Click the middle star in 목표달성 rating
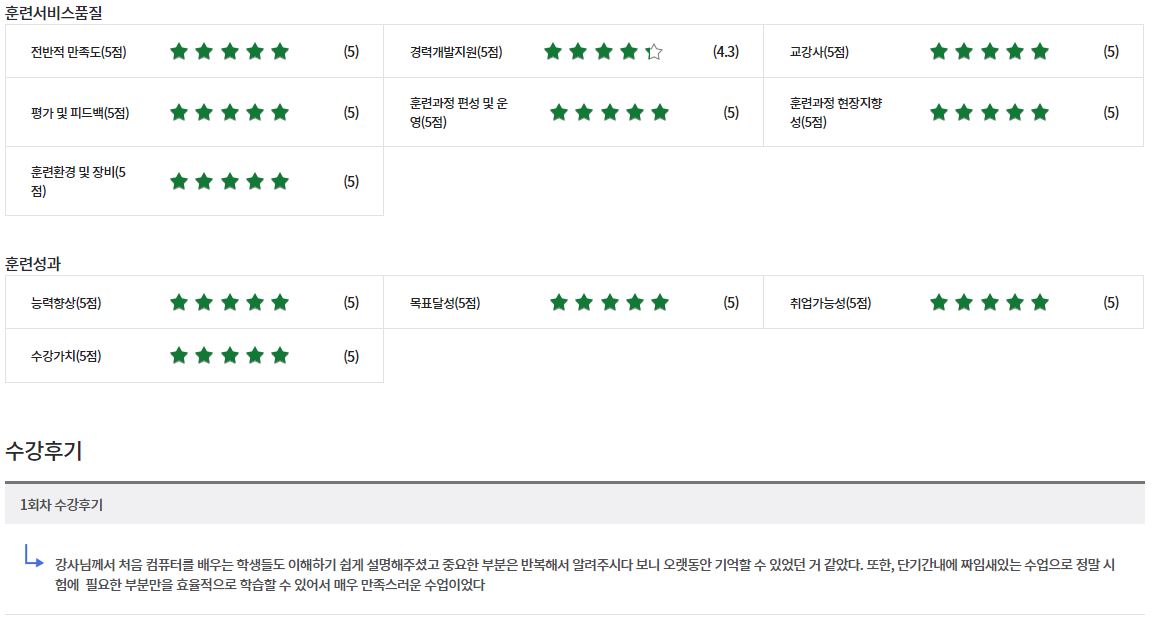 coord(609,303)
